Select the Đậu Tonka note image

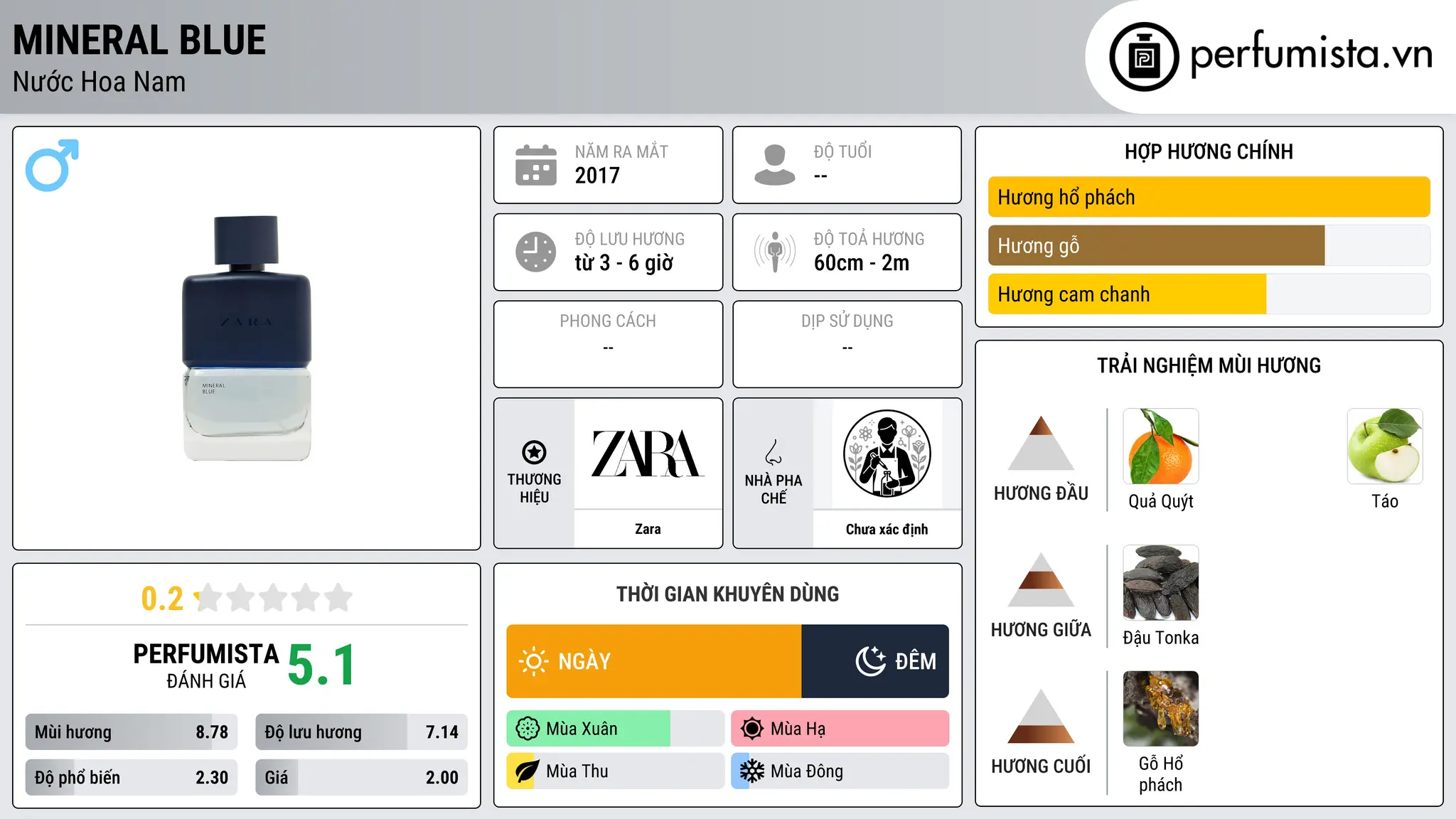coord(1161,583)
